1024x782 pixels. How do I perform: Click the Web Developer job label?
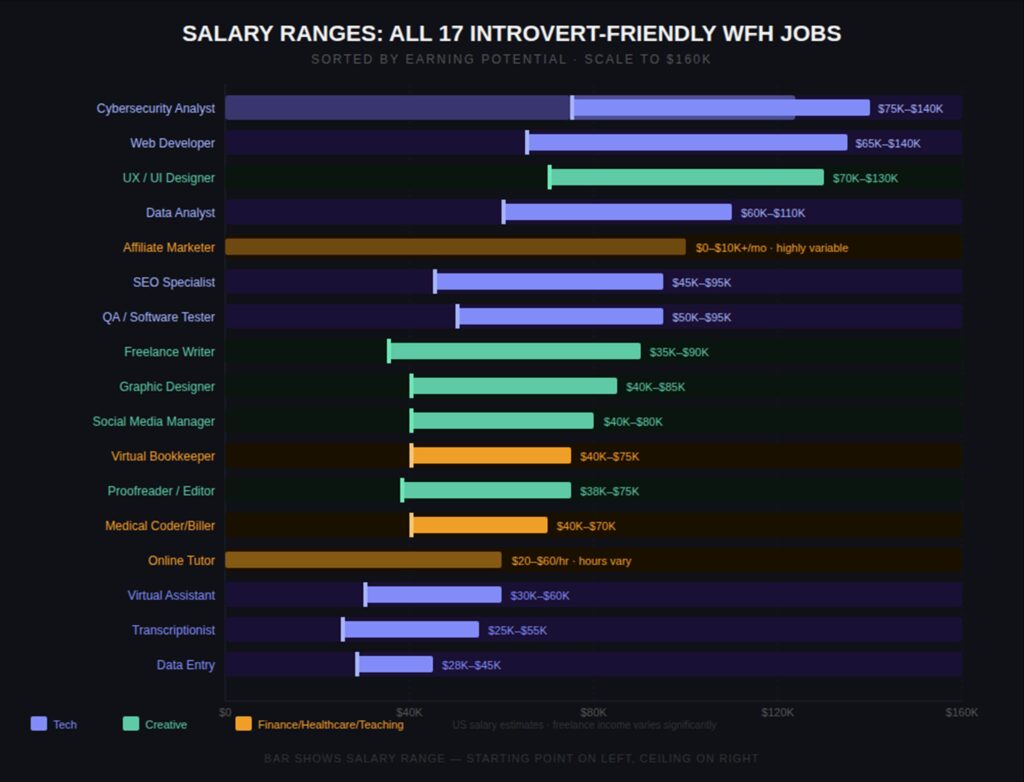point(172,143)
